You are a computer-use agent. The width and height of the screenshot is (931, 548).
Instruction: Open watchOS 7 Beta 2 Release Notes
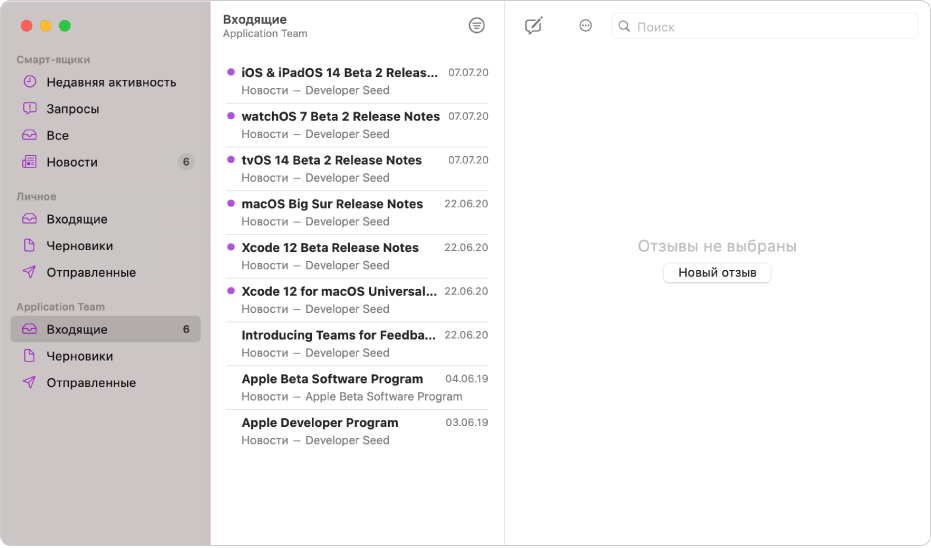click(357, 125)
